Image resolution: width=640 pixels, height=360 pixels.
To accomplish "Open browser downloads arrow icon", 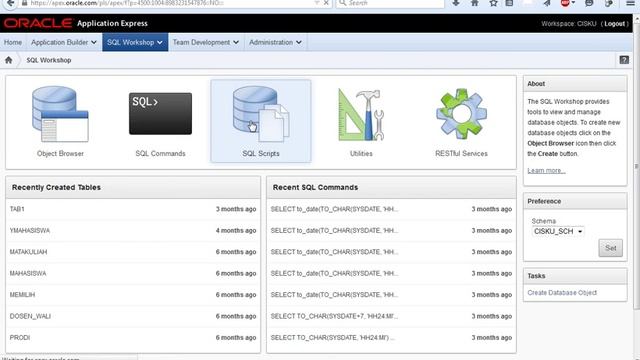I will click(x=456, y=3).
